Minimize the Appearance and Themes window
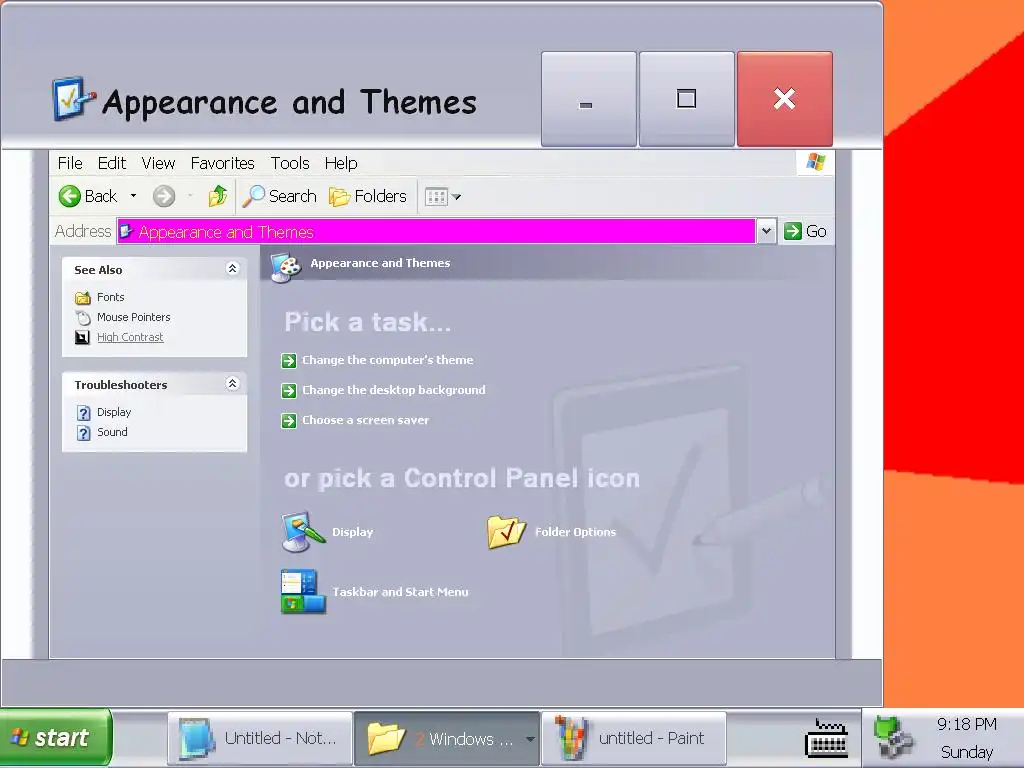This screenshot has height=768, width=1024. [588, 99]
